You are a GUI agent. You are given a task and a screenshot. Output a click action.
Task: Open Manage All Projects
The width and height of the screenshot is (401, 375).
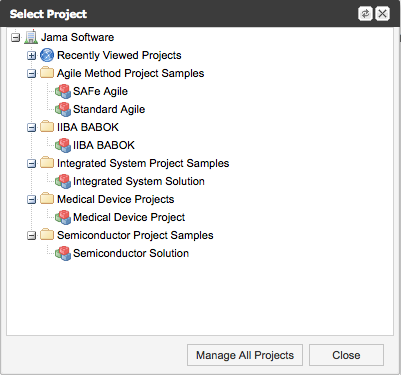pos(245,355)
